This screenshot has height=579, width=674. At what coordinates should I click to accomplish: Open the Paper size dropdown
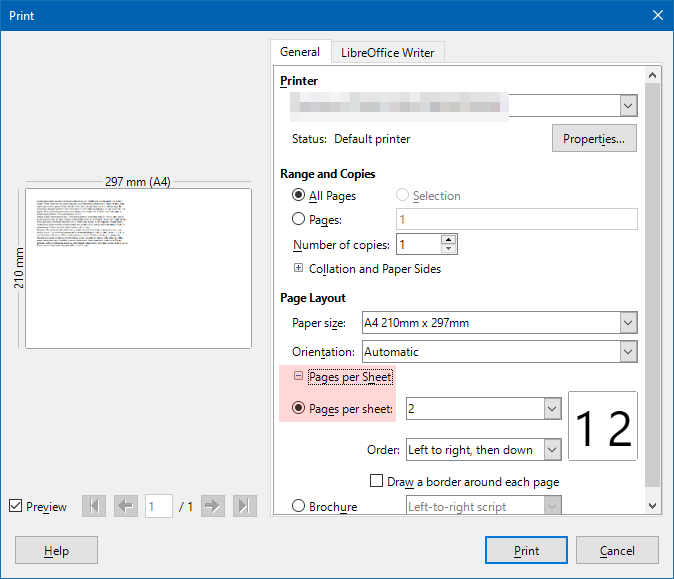pyautogui.click(x=628, y=323)
